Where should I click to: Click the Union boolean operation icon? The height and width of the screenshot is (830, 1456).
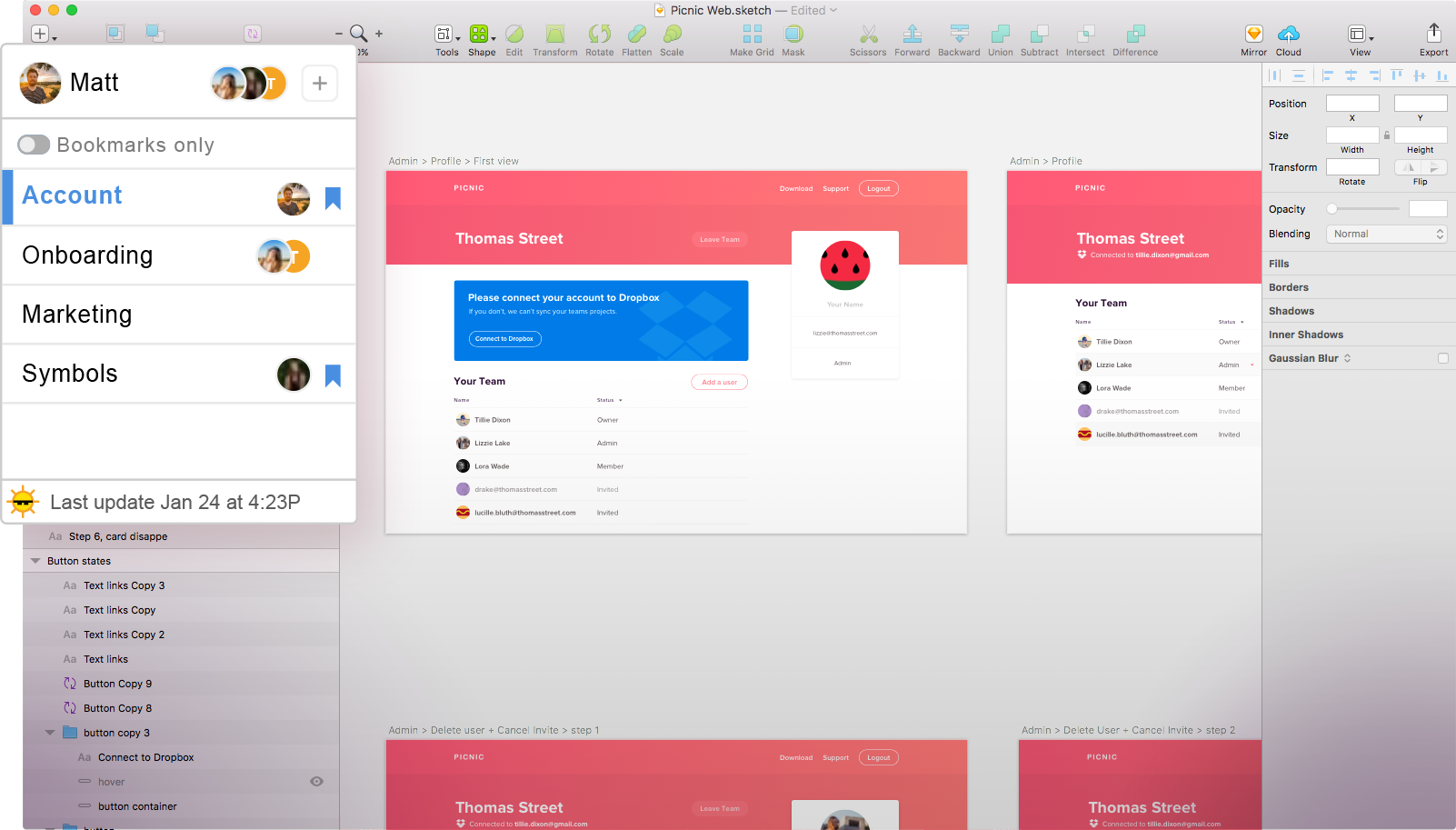coord(1000,35)
